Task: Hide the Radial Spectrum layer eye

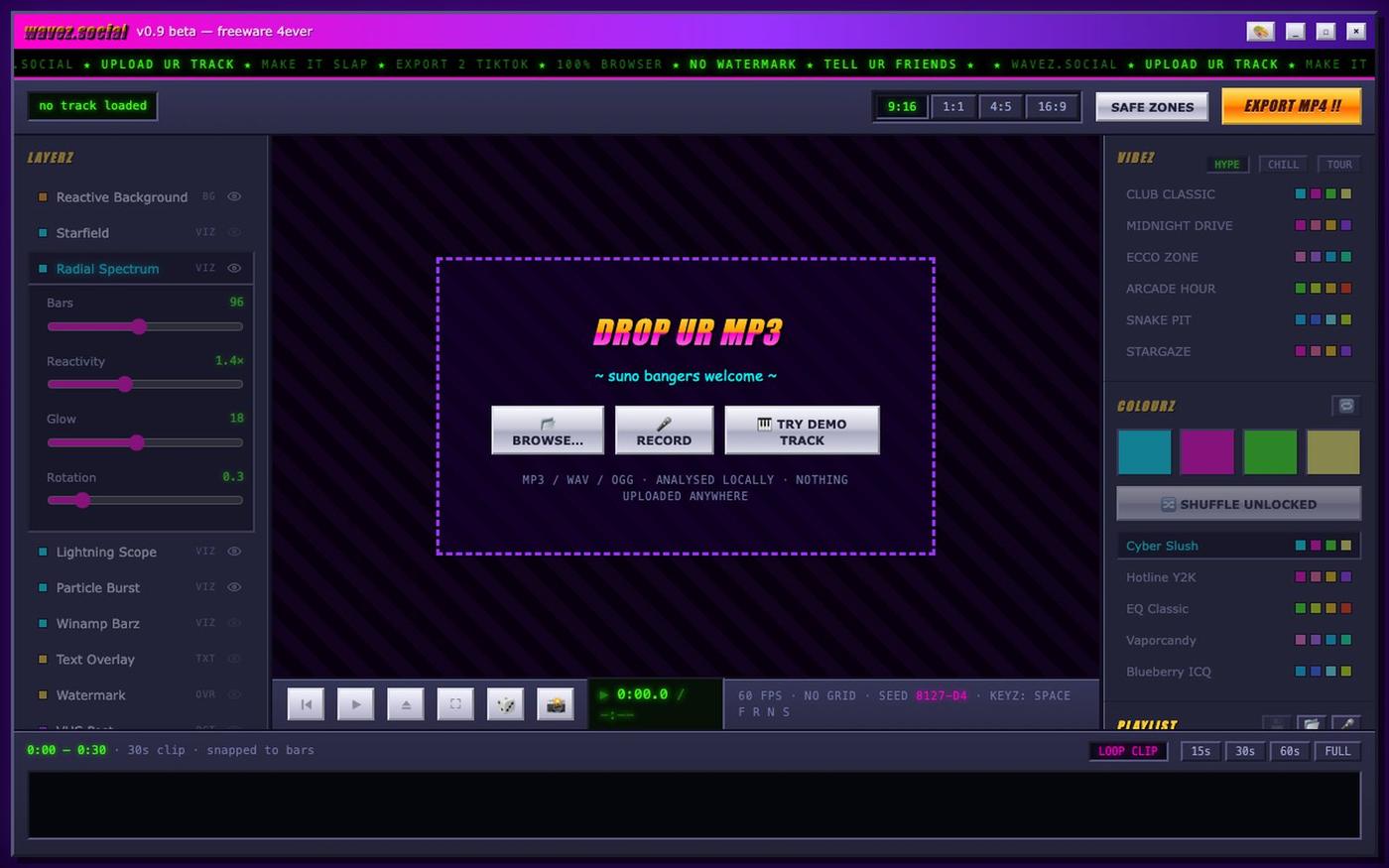Action: pyautogui.click(x=234, y=268)
